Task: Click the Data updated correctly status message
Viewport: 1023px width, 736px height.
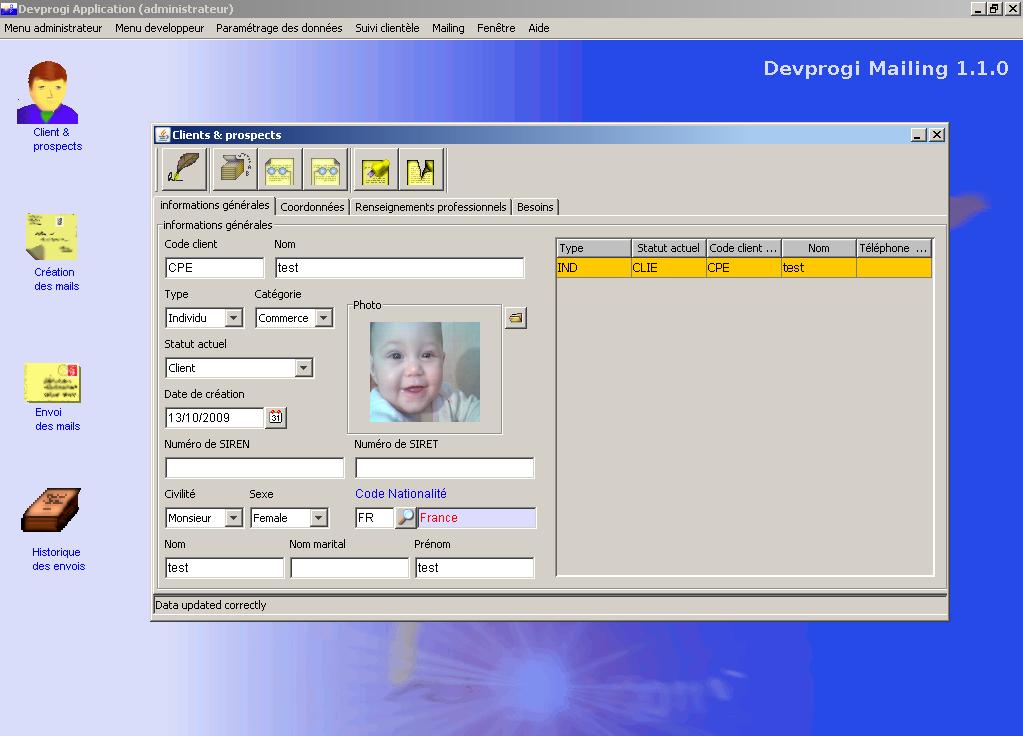Action: click(x=211, y=605)
